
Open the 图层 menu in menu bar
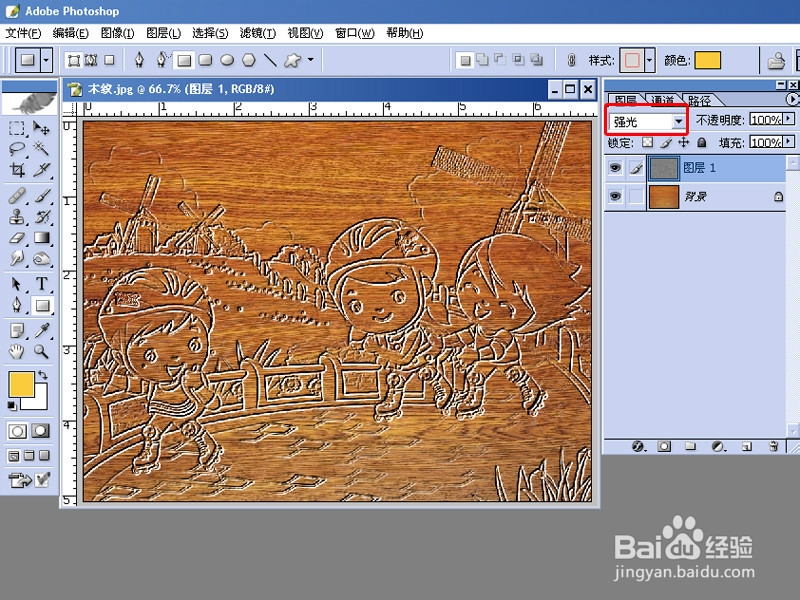[x=163, y=33]
